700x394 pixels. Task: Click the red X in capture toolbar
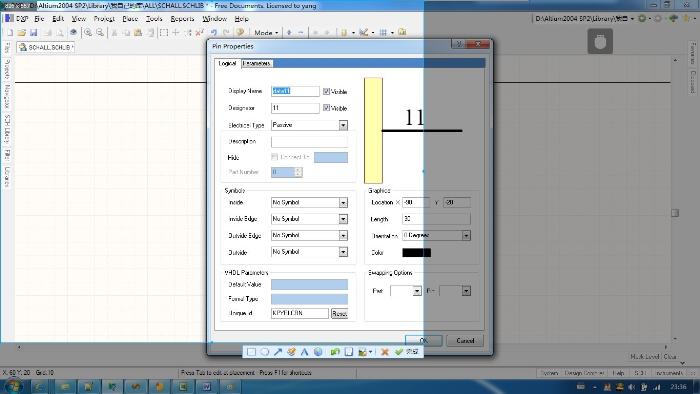384,352
